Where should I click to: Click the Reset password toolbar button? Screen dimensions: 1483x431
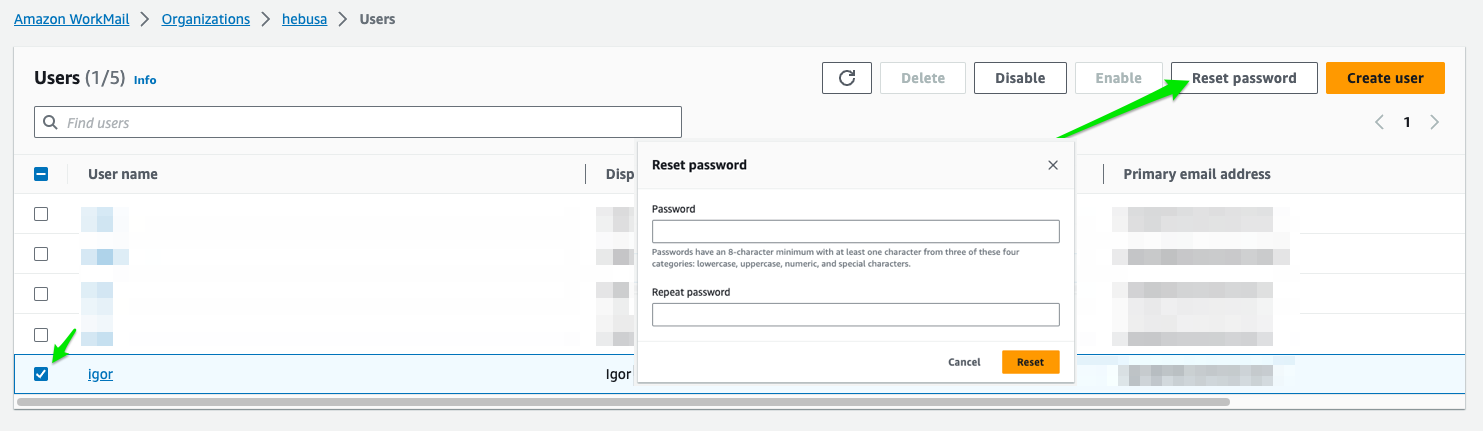point(1243,78)
